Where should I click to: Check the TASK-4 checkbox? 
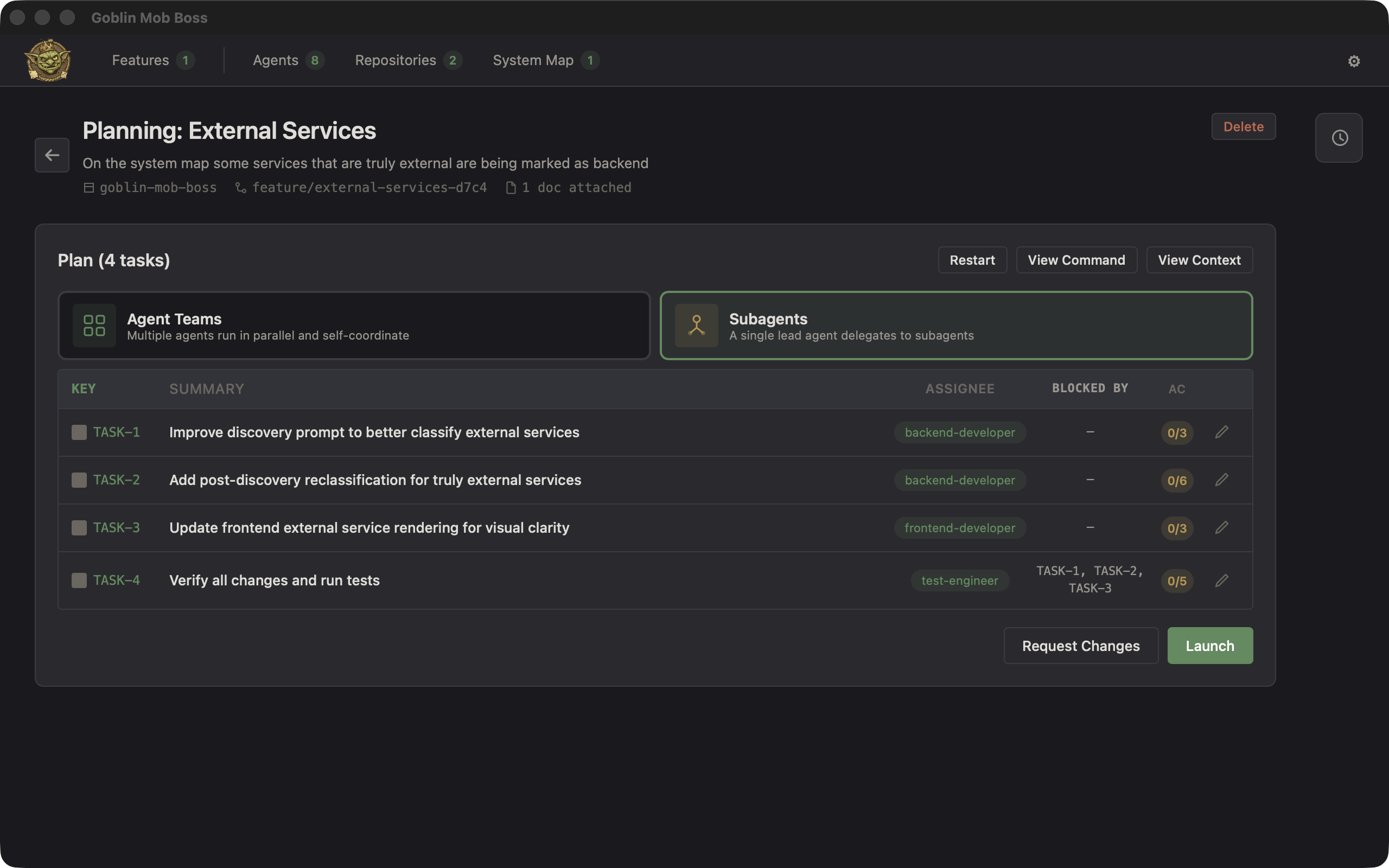coord(79,580)
